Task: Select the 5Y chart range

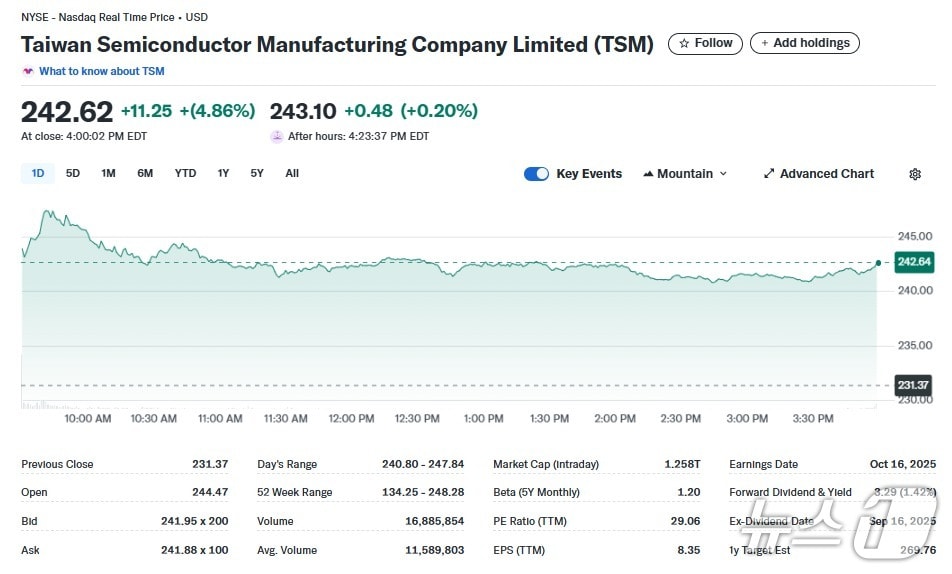Action: point(257,173)
